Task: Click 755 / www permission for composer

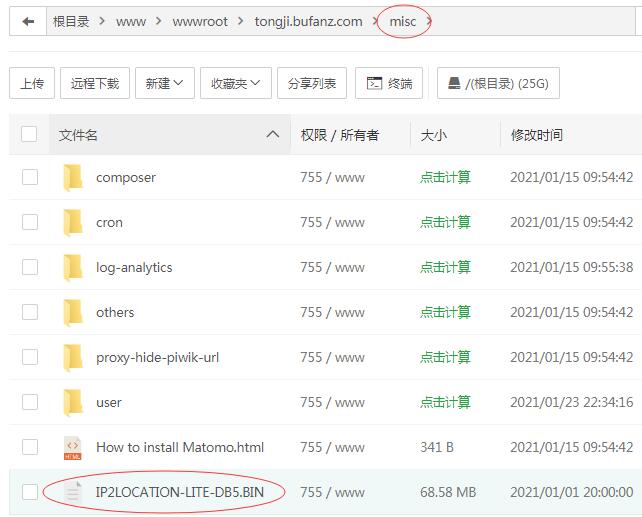Action: [332, 177]
